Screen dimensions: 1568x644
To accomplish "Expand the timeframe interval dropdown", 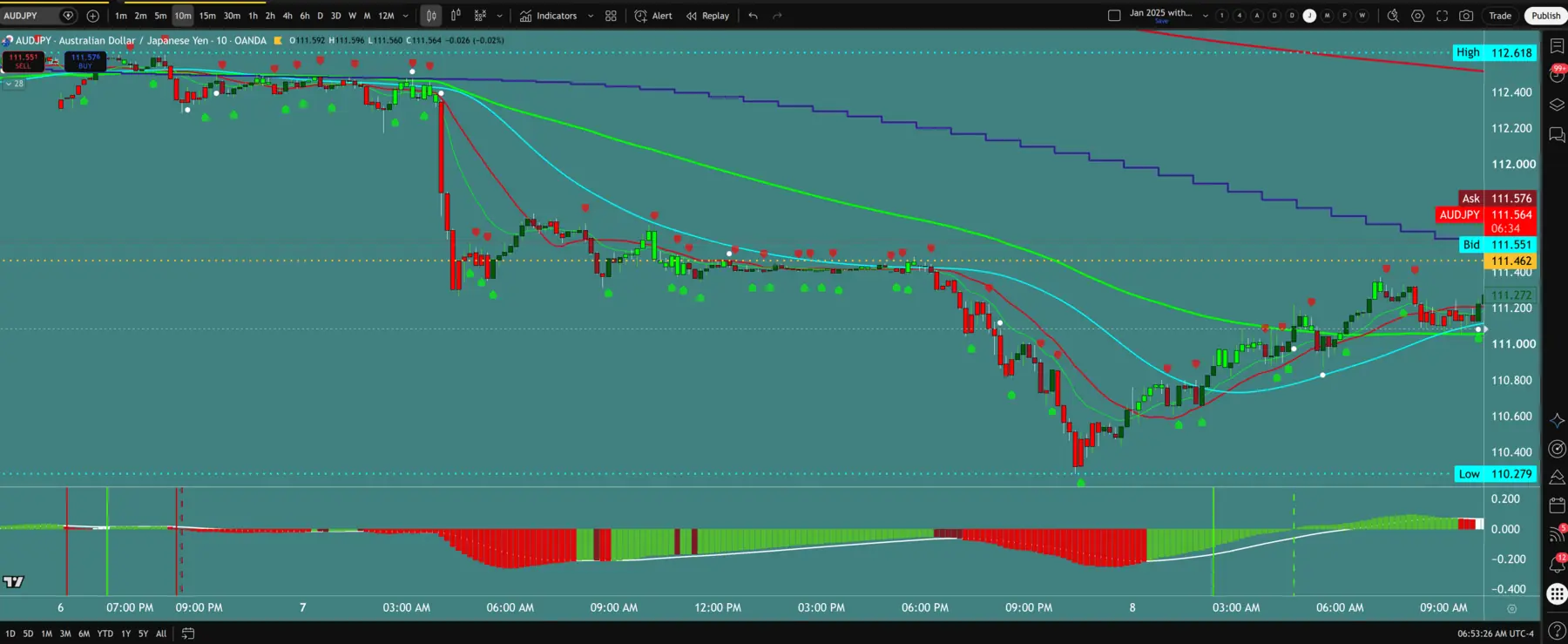I will [405, 16].
